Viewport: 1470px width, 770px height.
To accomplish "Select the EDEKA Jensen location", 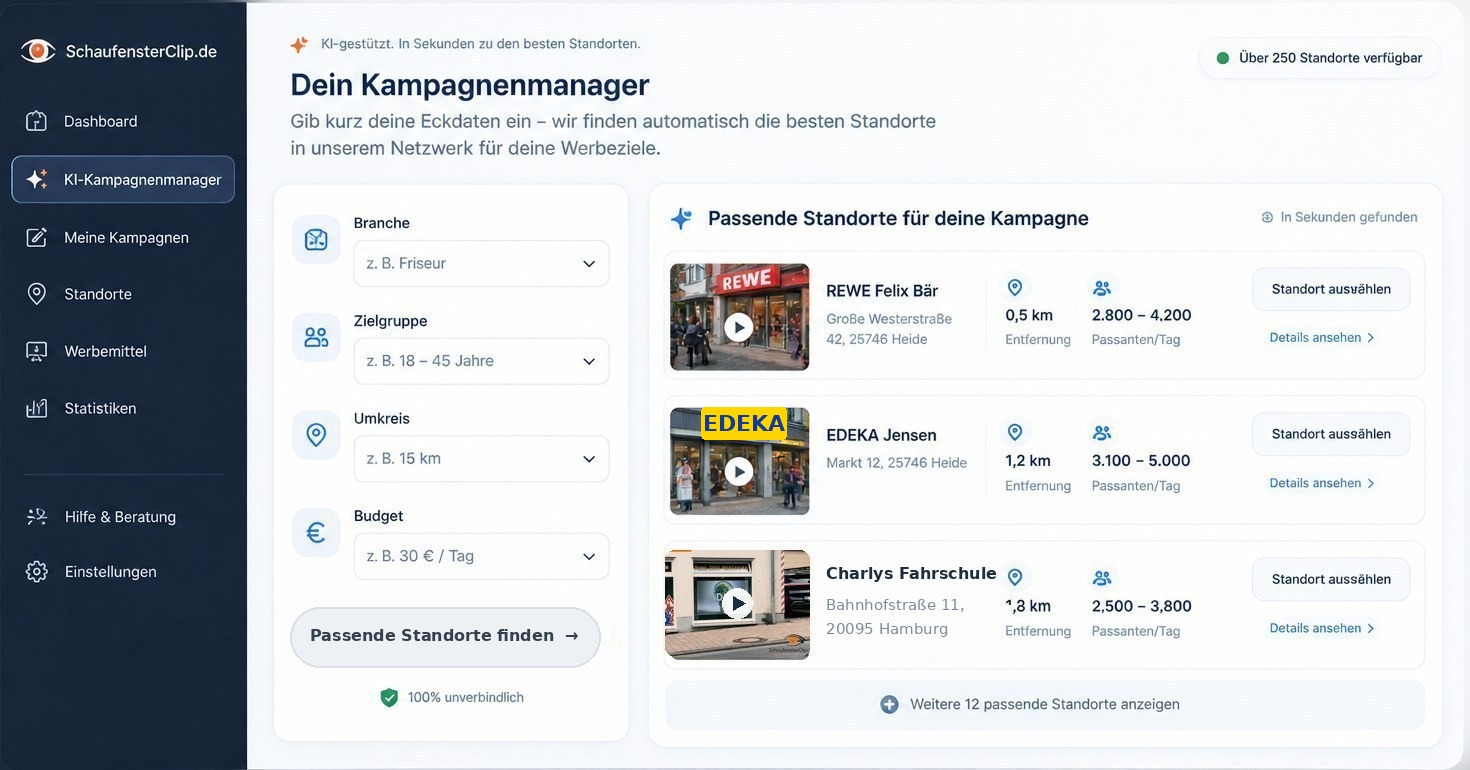I will (x=1331, y=434).
